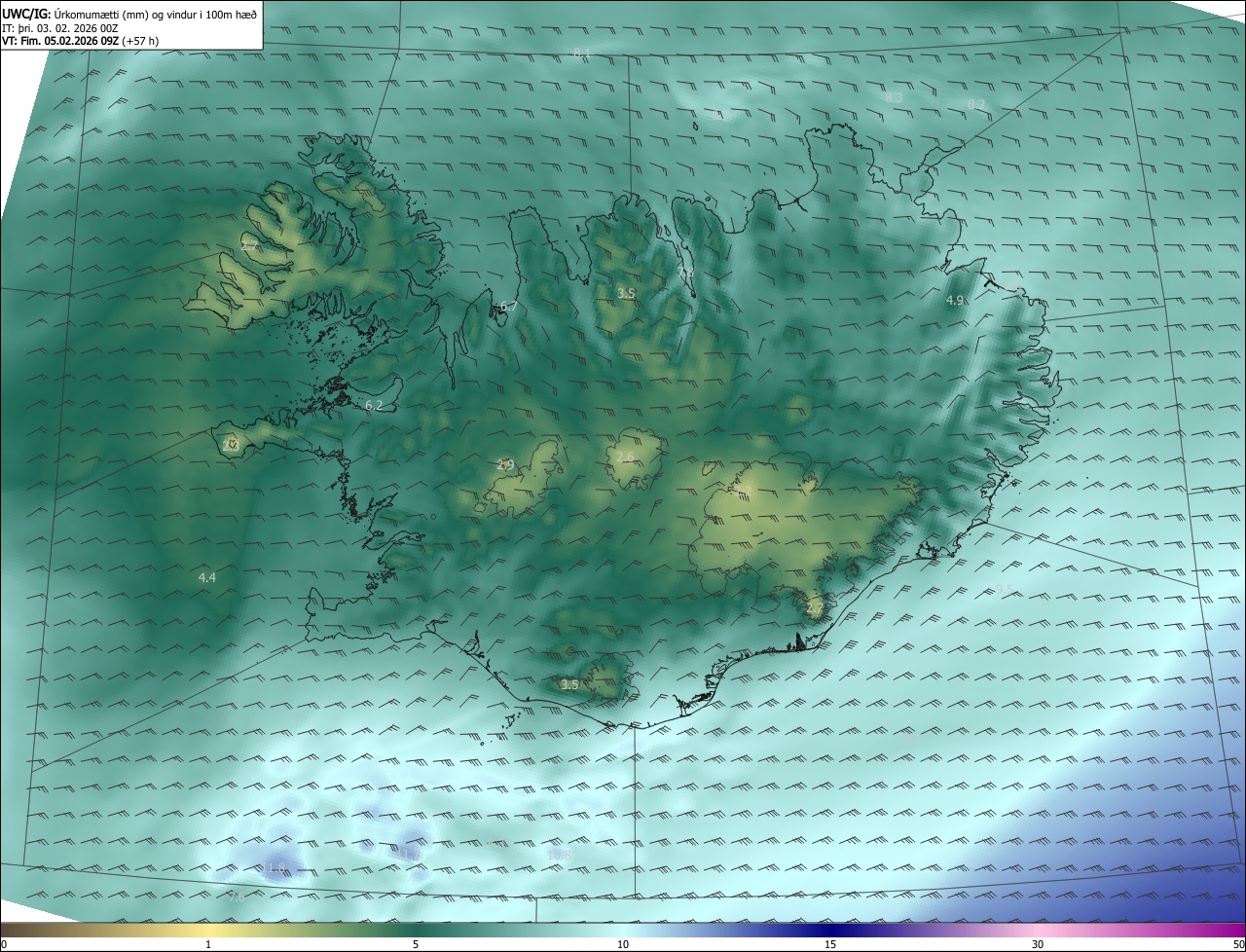
Task: Click the 6.2 value near Breiðafjörður
Action: click(x=374, y=405)
